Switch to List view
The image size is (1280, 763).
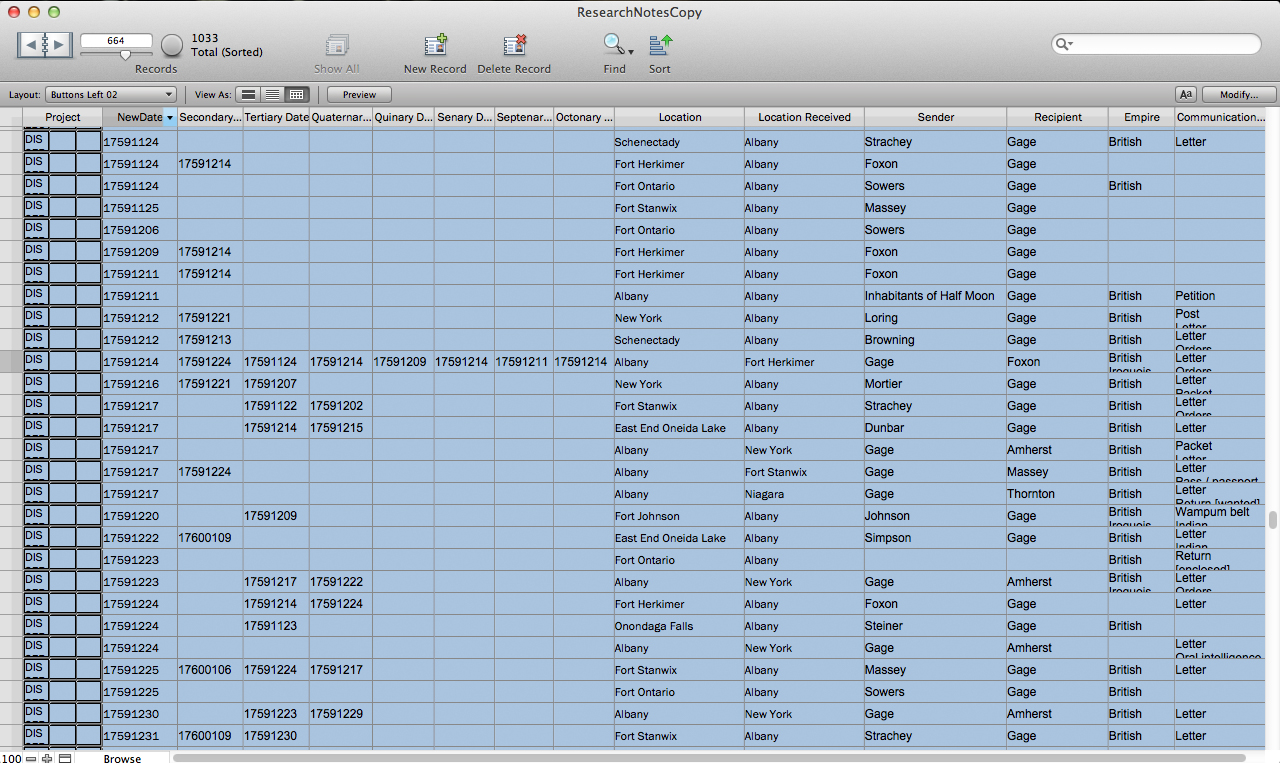(272, 95)
